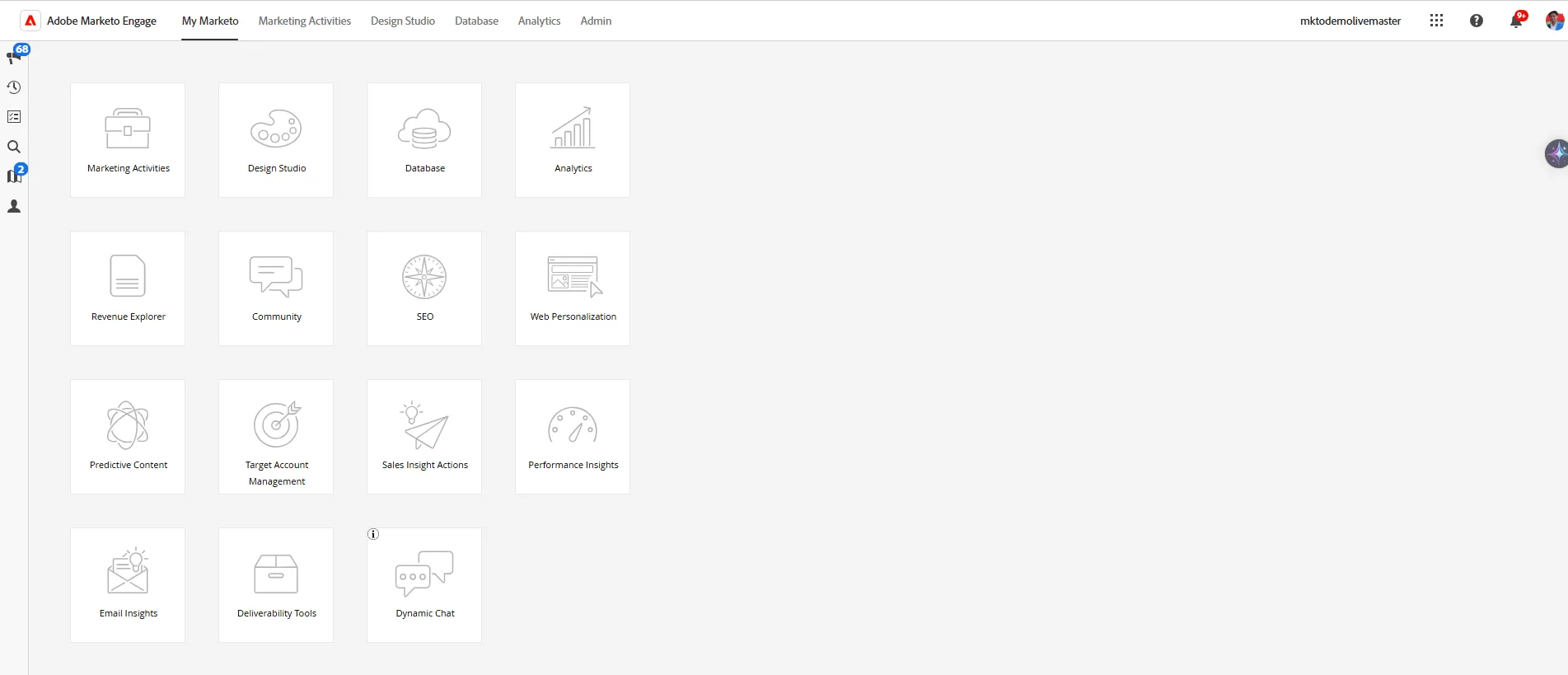This screenshot has width=1568, height=675.
Task: Open the Sales Insight Actions tile
Action: (x=424, y=437)
